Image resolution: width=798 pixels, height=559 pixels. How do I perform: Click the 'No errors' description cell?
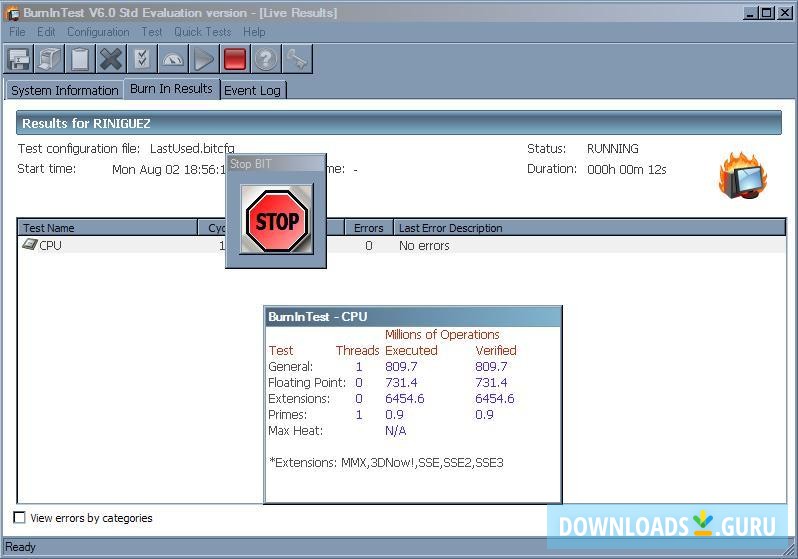click(424, 245)
